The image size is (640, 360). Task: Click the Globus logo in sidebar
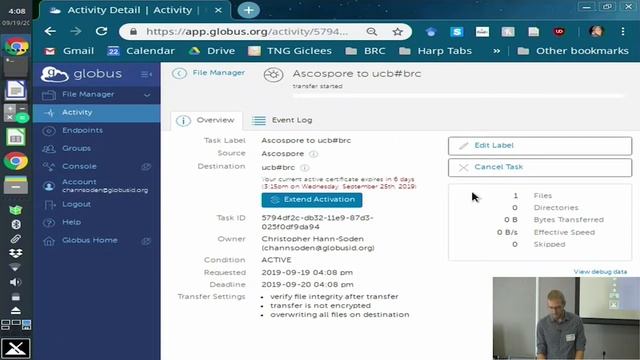(81, 74)
